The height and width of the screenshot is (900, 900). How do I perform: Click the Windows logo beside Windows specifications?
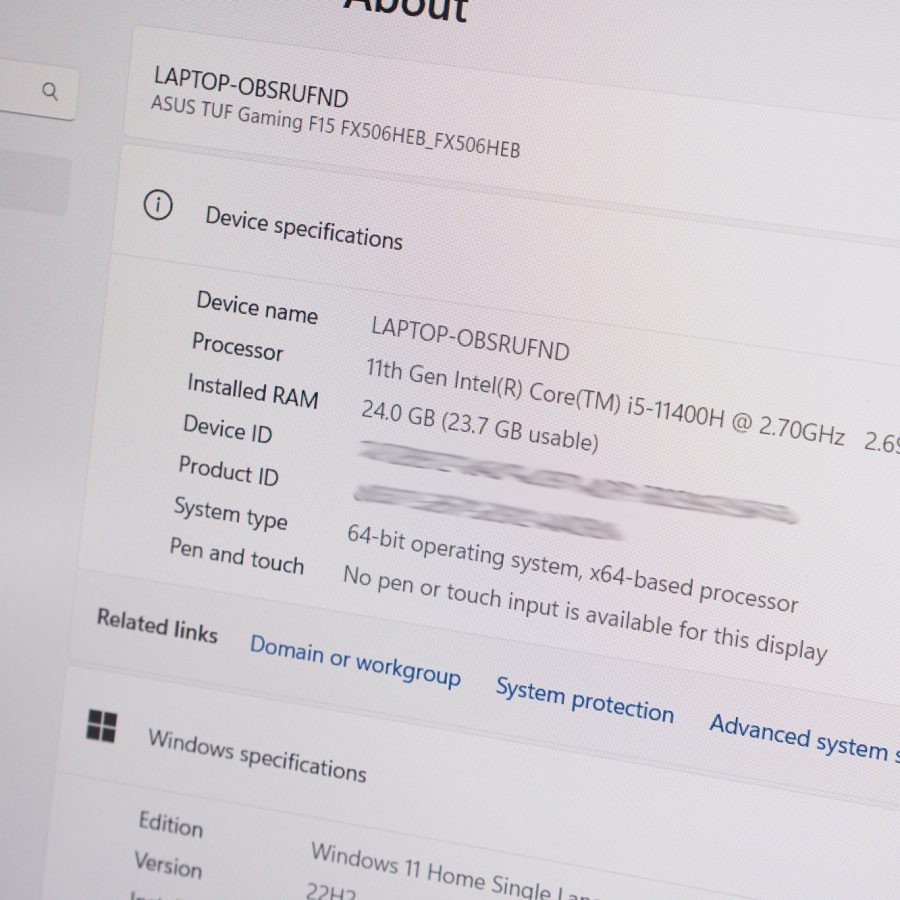pyautogui.click(x=102, y=726)
